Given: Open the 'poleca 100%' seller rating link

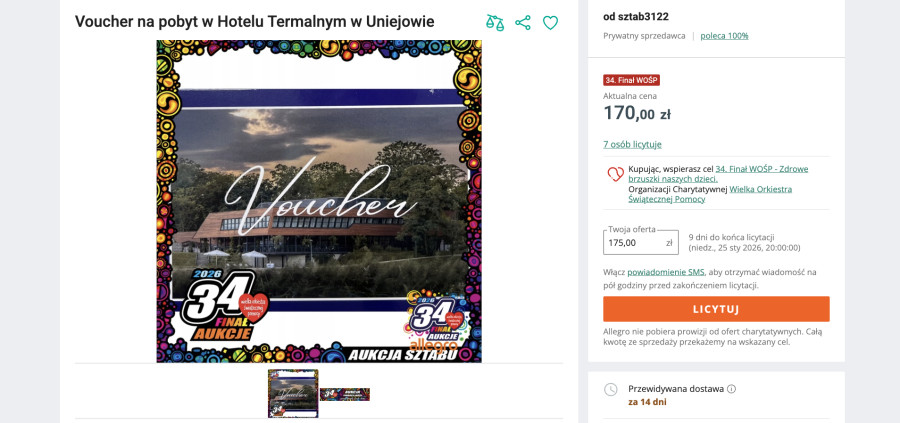Looking at the screenshot, I should point(724,36).
